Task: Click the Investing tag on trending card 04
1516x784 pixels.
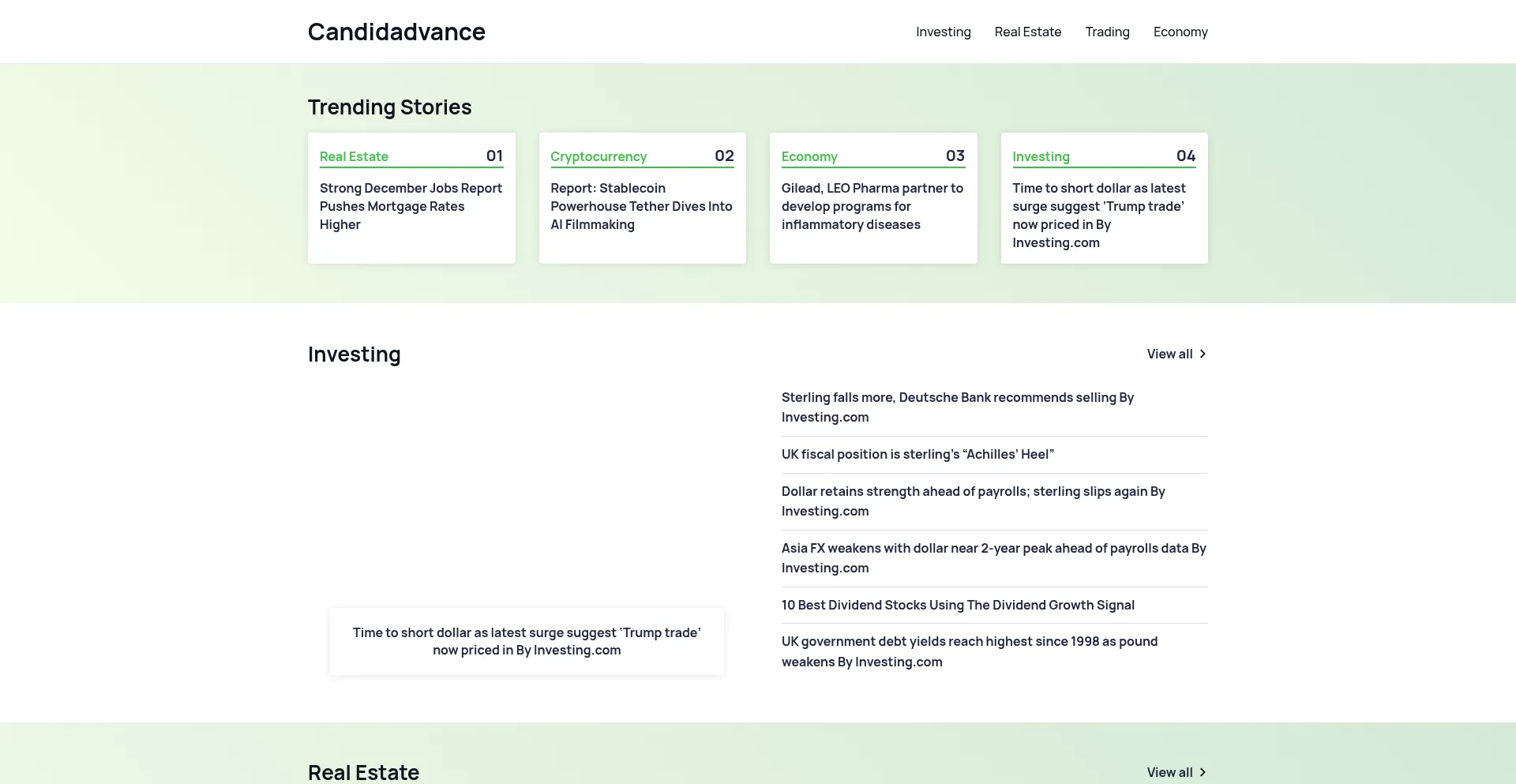Action: pos(1041,156)
